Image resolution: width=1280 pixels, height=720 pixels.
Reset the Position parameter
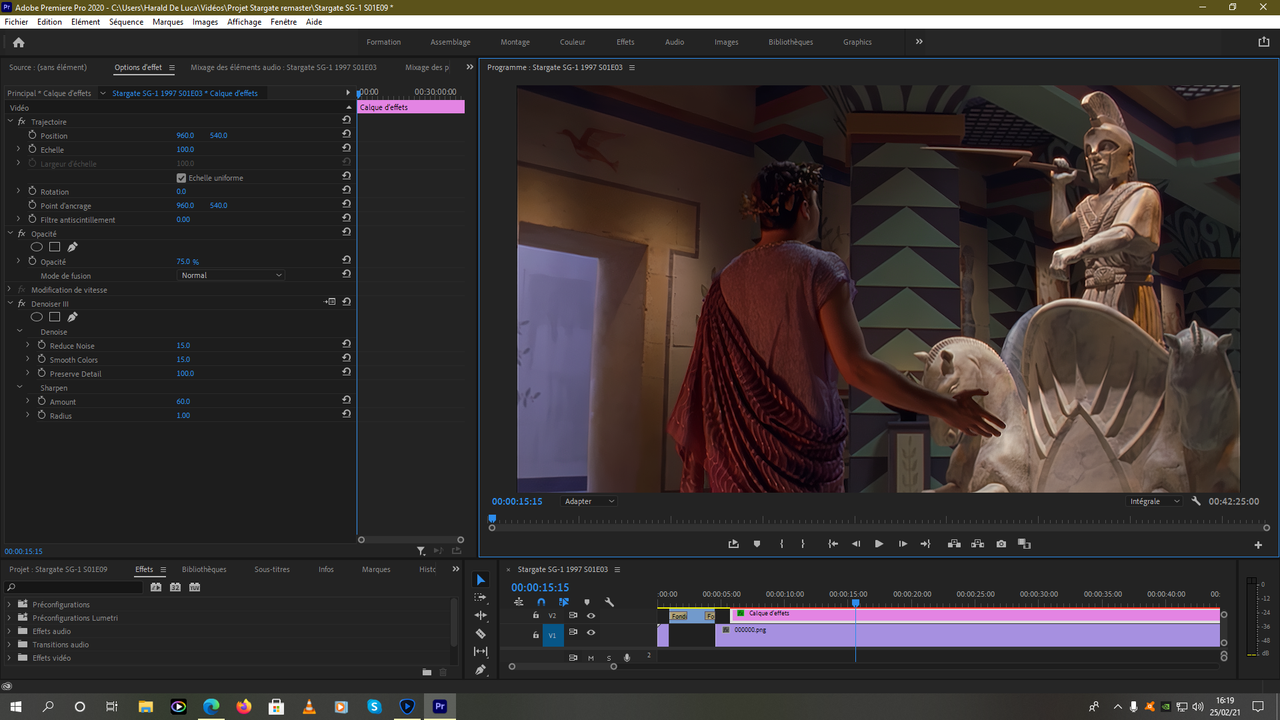pos(346,135)
